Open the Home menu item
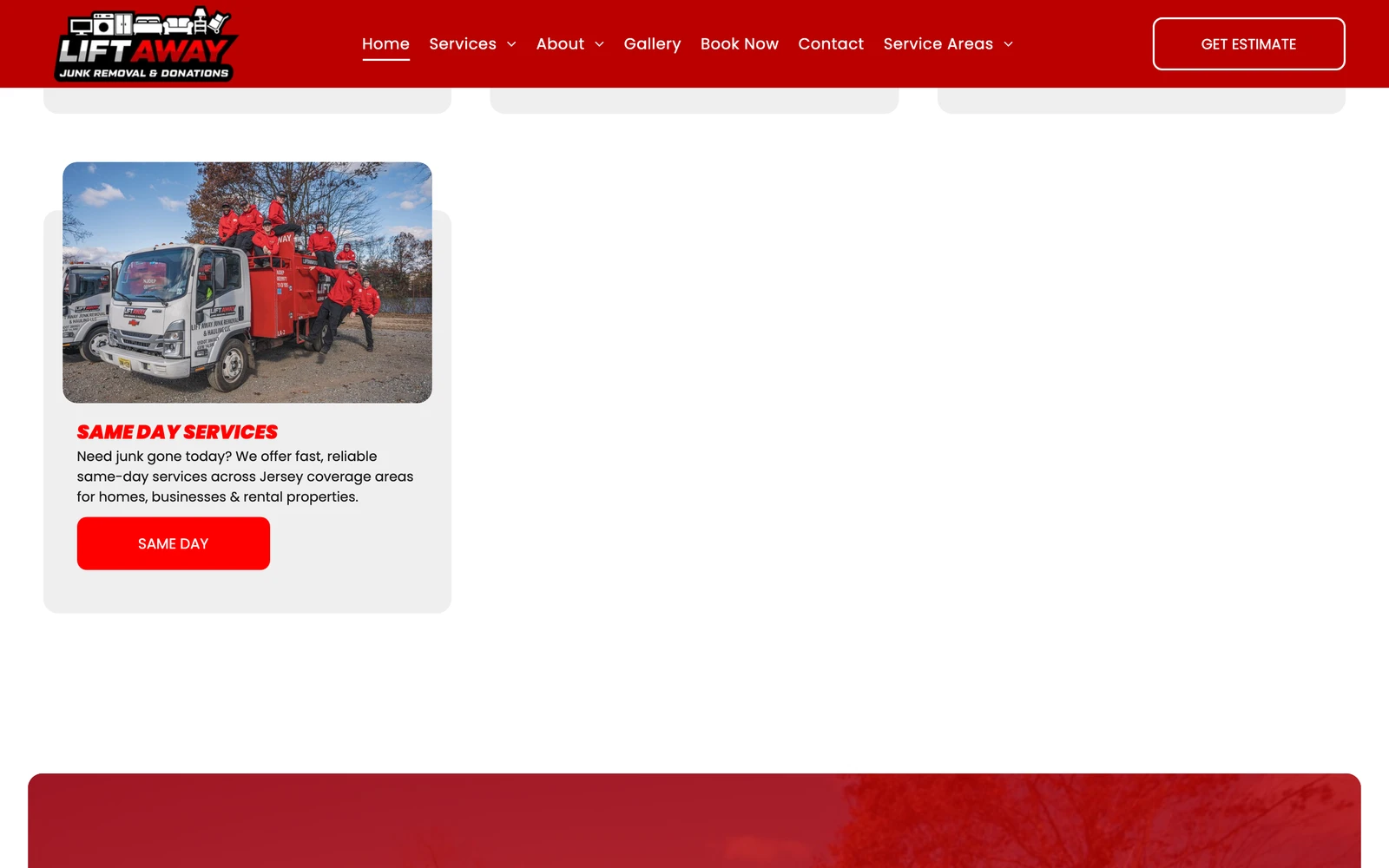 click(385, 43)
